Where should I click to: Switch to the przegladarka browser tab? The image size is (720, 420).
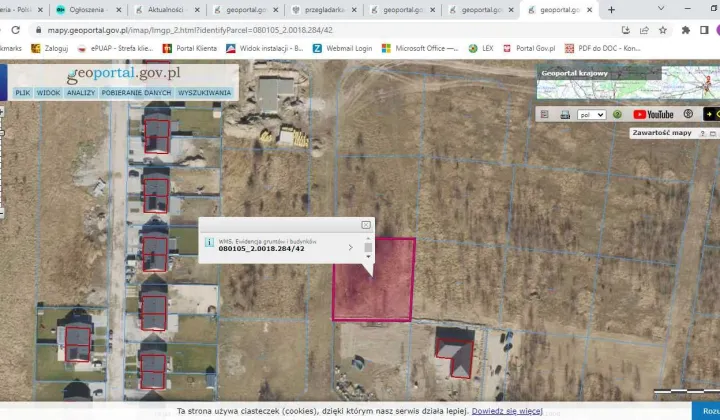pyautogui.click(x=325, y=10)
